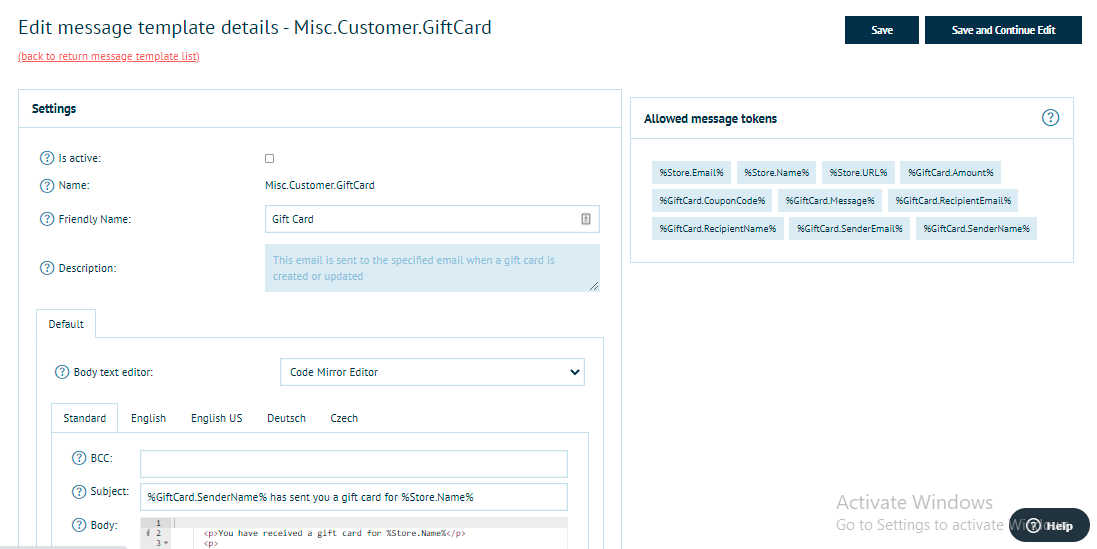Click help icon beside Friendly Name

tap(47, 219)
